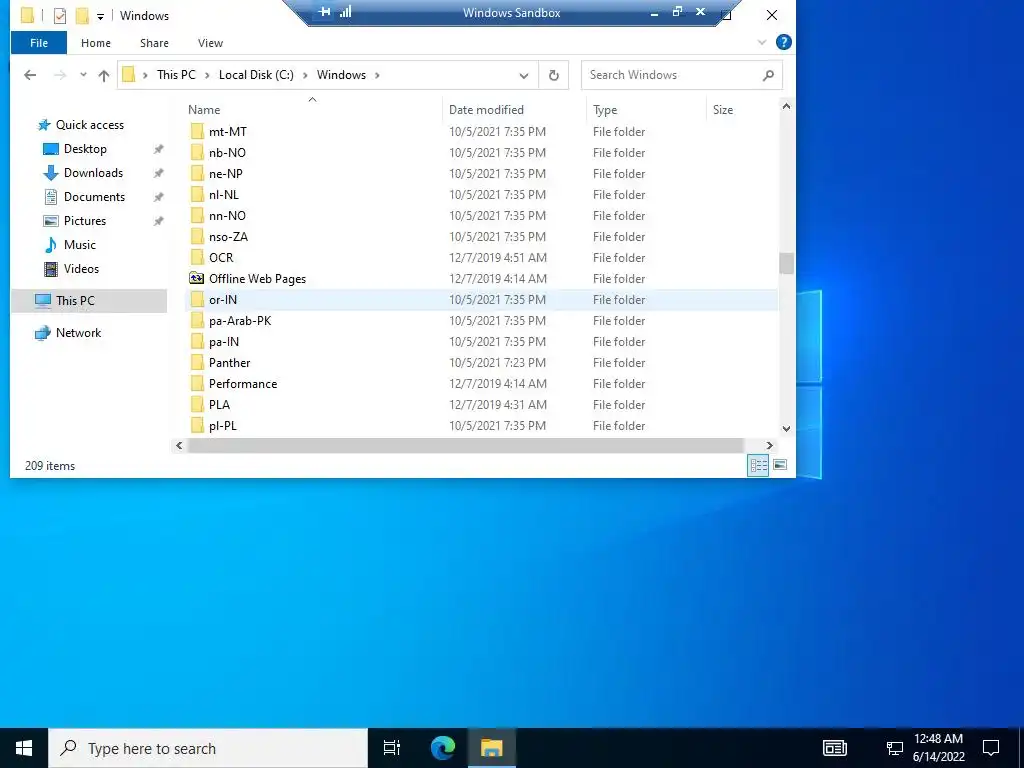Image resolution: width=1024 pixels, height=768 pixels.
Task: Sort by the Type column header
Action: [605, 110]
